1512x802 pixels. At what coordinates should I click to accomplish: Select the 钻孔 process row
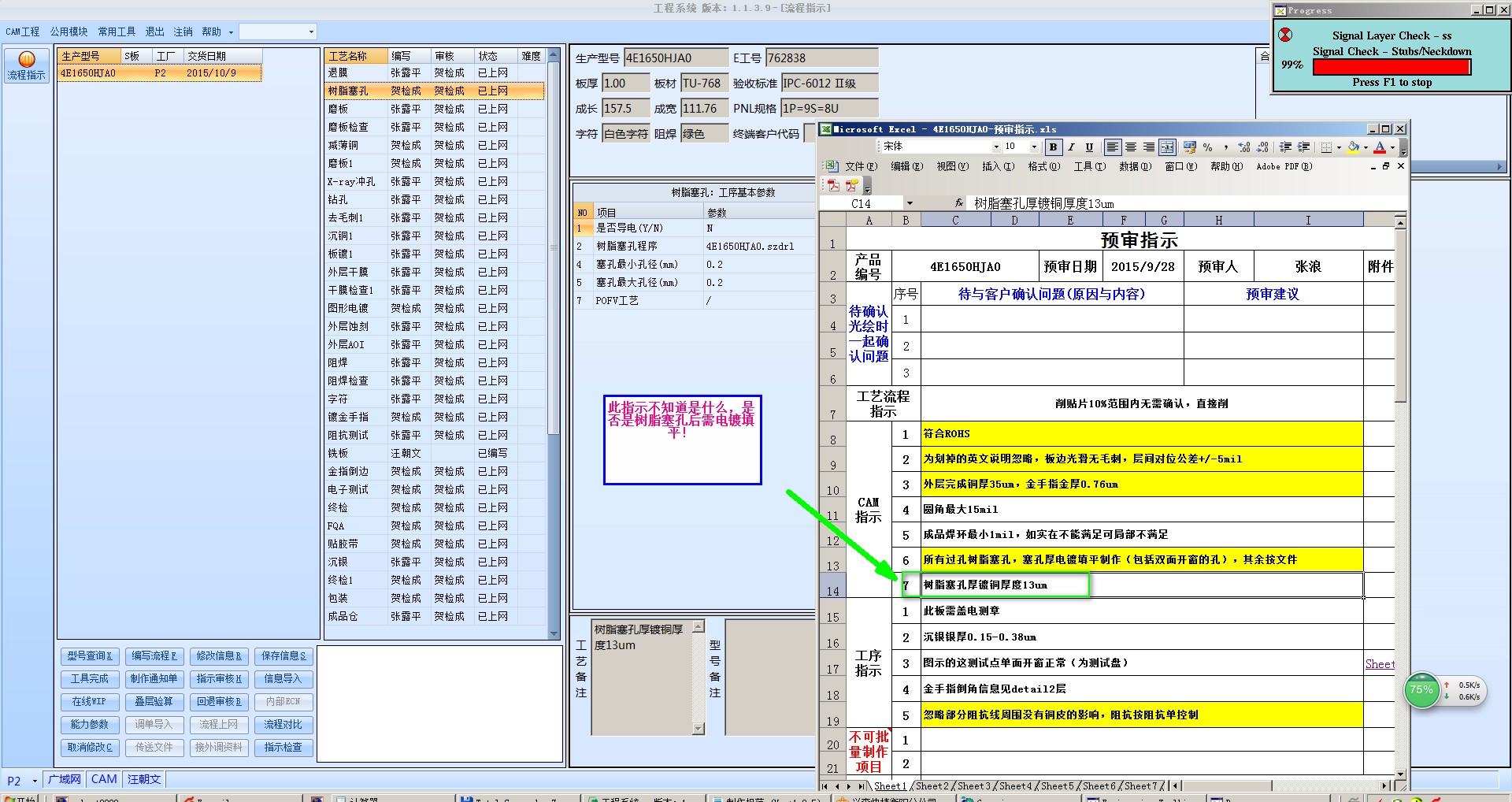coord(434,200)
